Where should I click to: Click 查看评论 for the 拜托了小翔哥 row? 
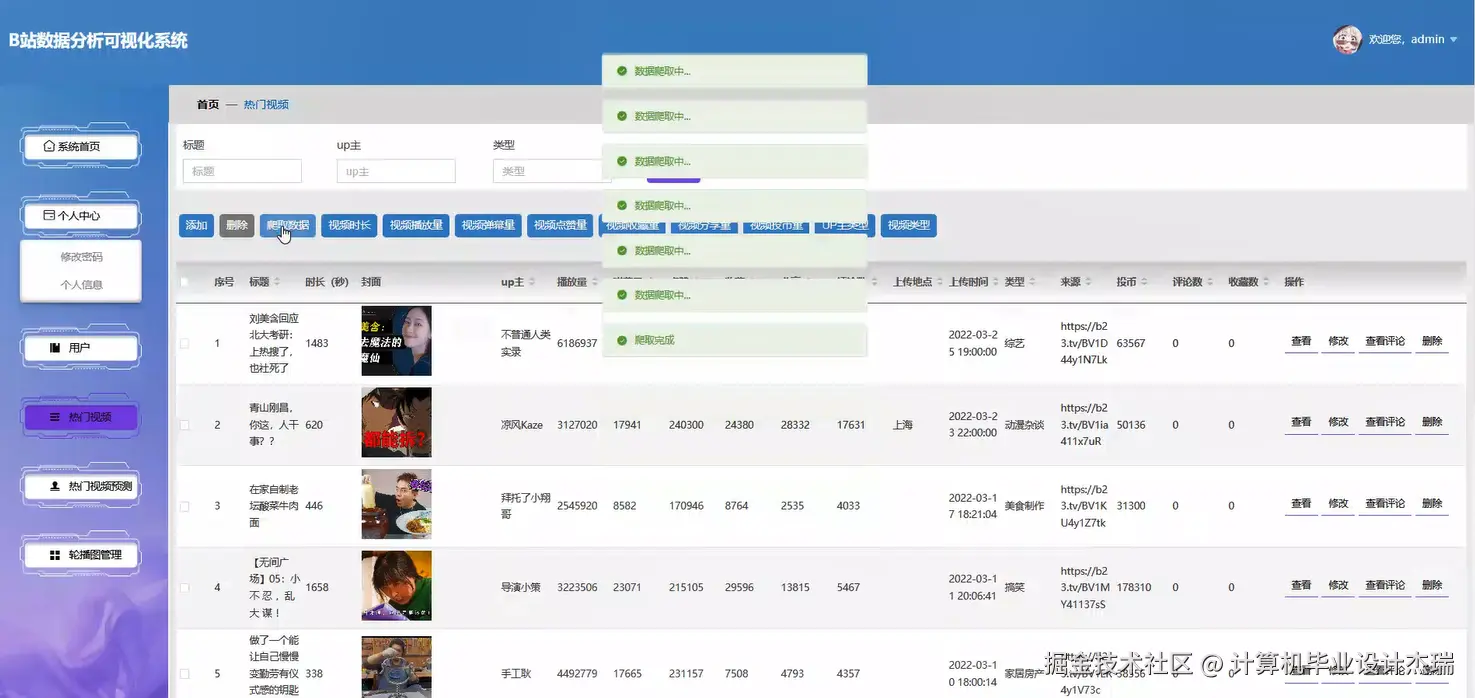tap(1385, 505)
